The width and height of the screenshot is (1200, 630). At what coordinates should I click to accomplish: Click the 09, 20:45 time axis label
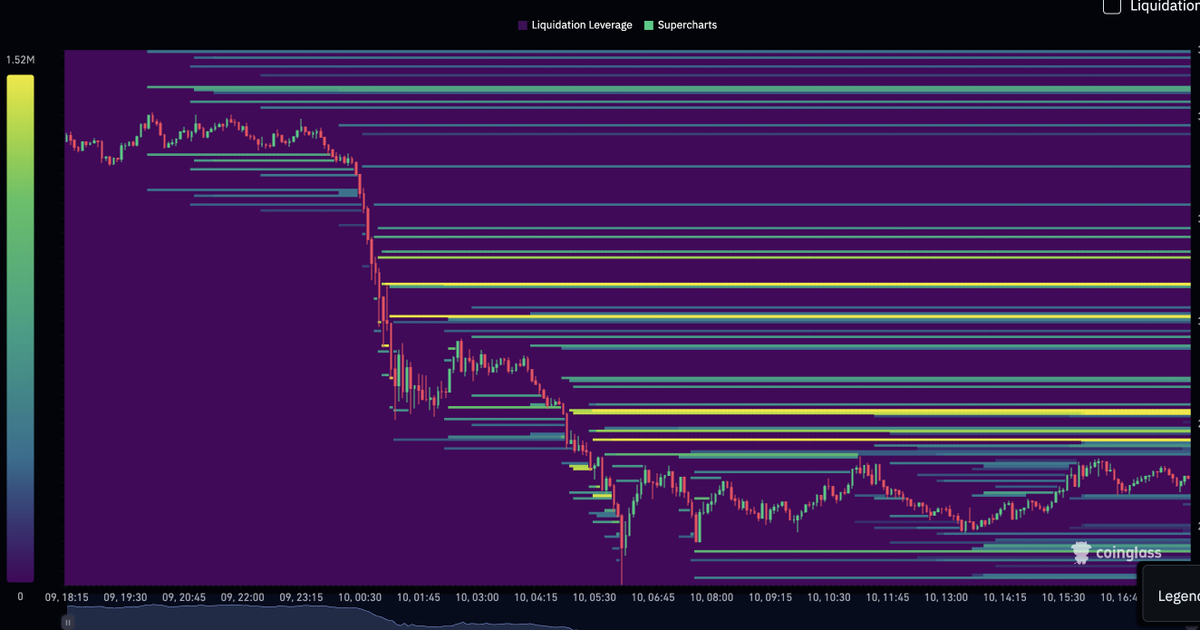click(x=184, y=597)
